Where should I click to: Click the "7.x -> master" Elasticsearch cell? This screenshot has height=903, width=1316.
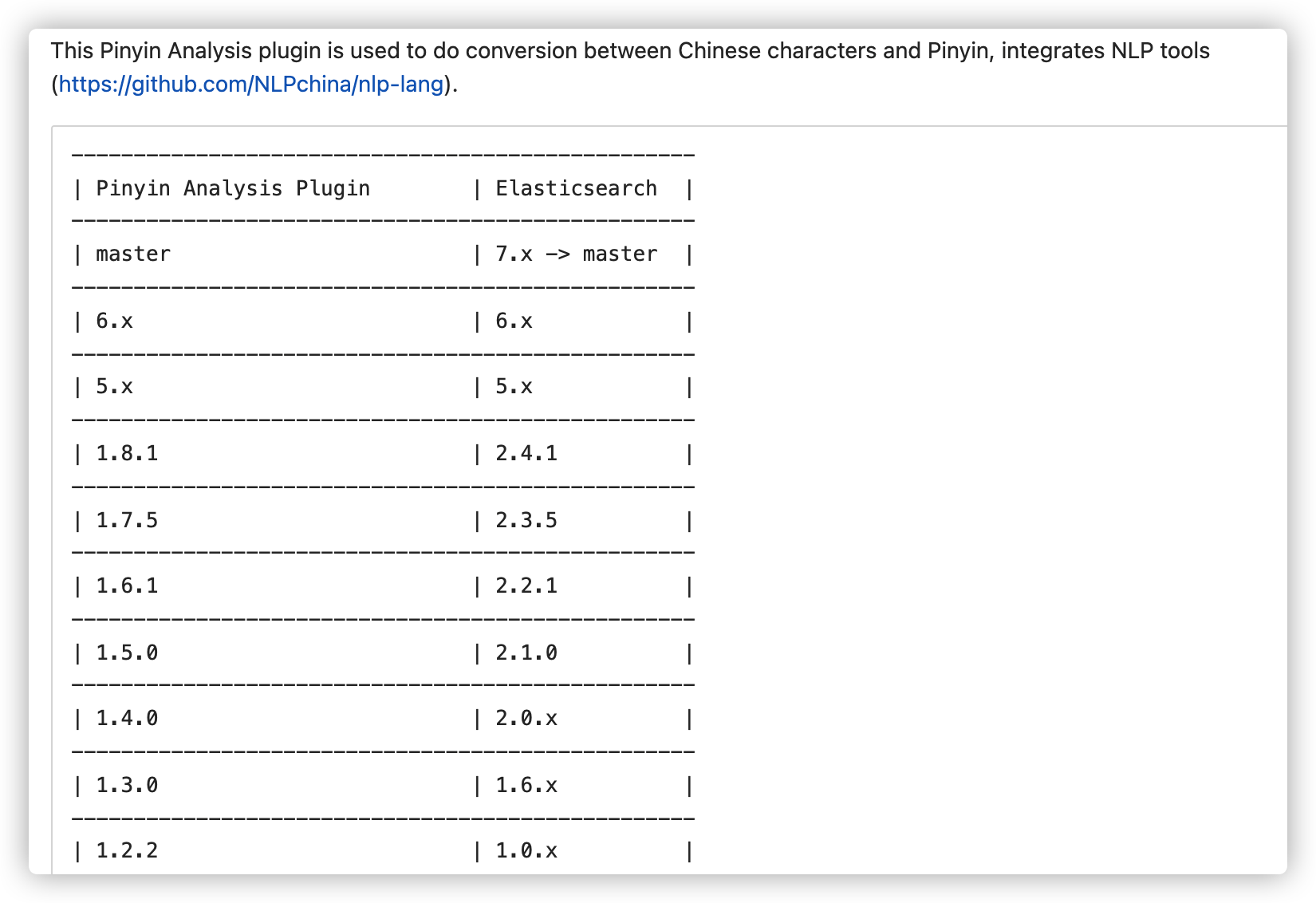pos(576,254)
